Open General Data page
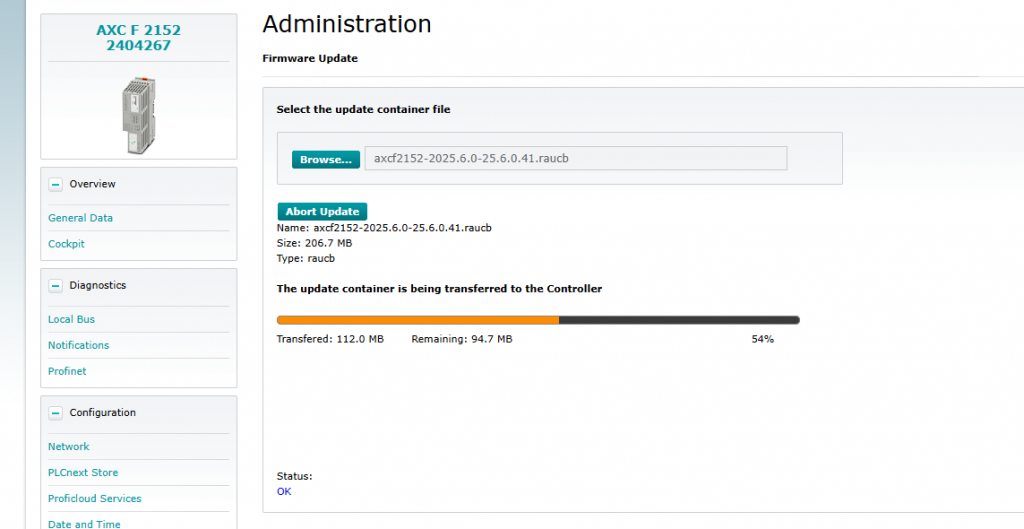The height and width of the screenshot is (529, 1024). (x=80, y=218)
